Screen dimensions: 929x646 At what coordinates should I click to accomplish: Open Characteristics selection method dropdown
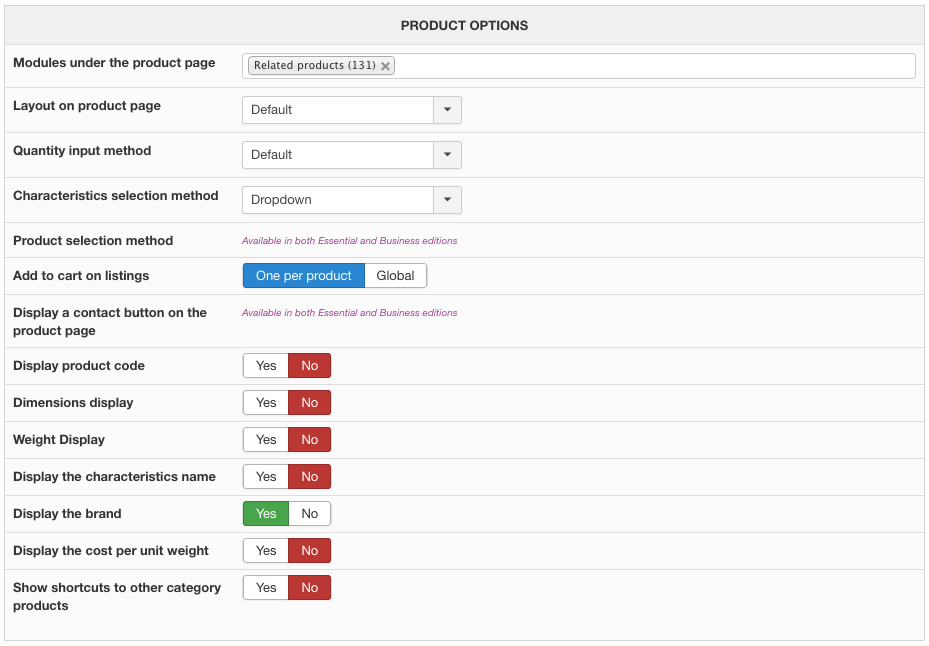pyautogui.click(x=351, y=200)
